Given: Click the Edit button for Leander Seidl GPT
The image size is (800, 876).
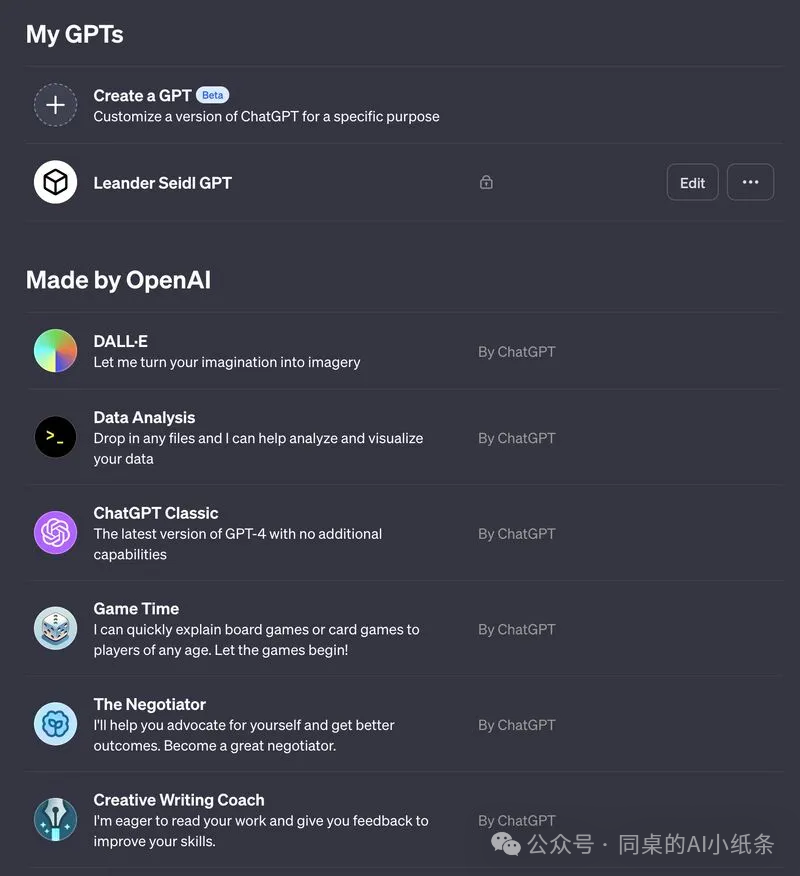Looking at the screenshot, I should (692, 182).
